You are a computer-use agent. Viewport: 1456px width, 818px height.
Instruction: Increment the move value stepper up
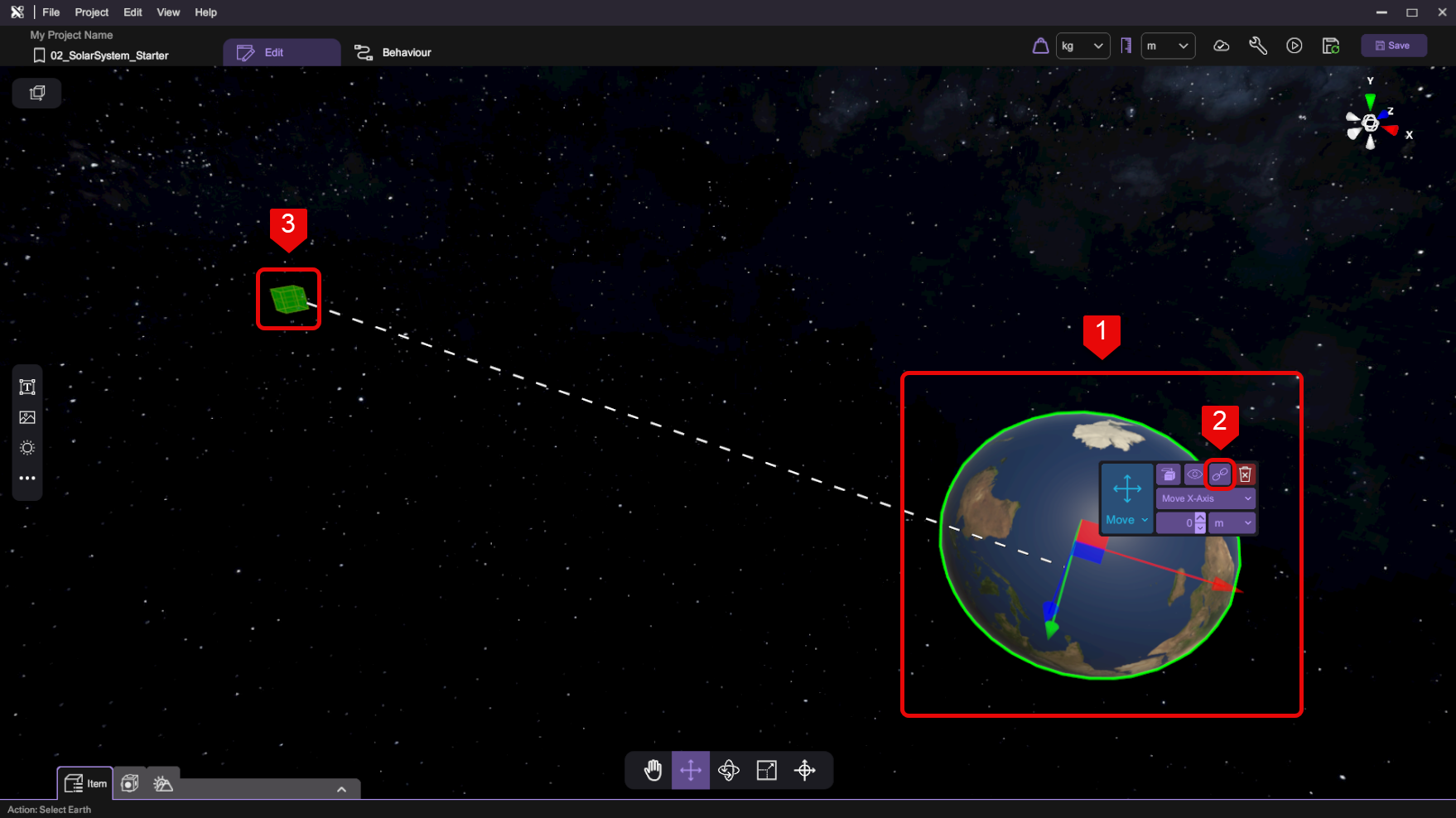[x=1200, y=518]
